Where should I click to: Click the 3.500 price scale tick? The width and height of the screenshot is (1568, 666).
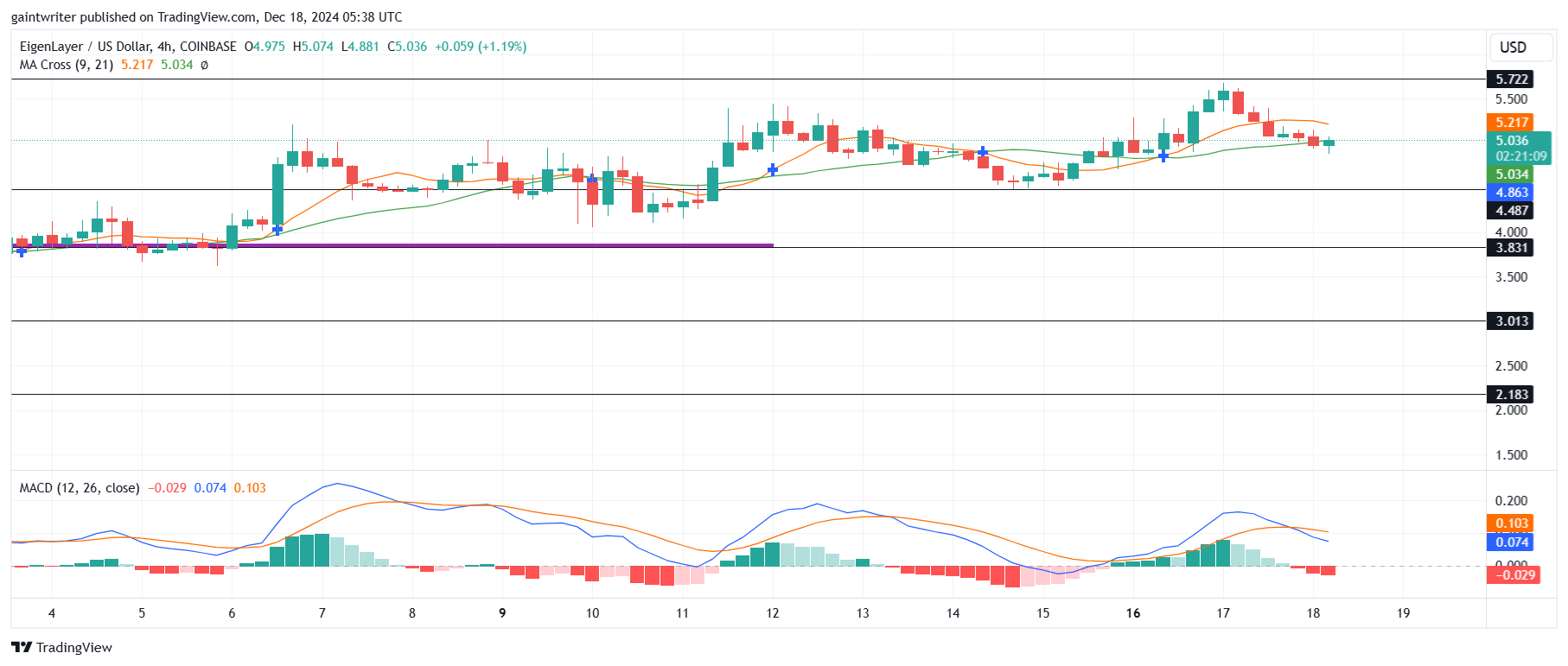(x=1512, y=277)
